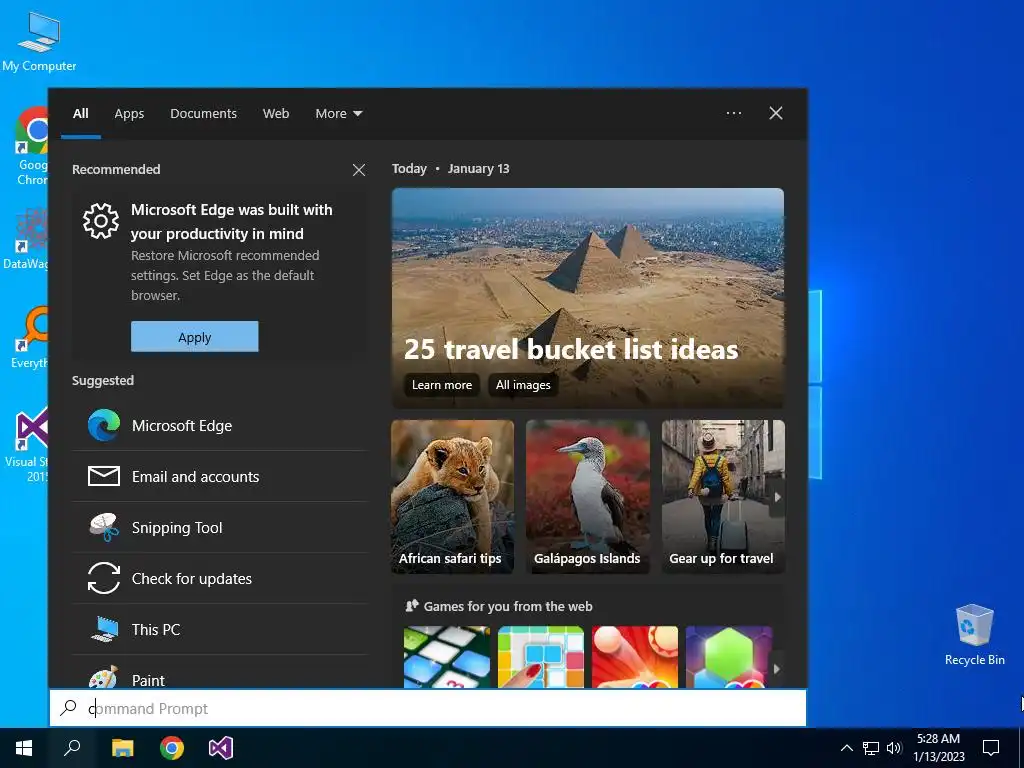The image size is (1024, 768).
Task: Open the red ball game thumbnail
Action: pos(635,657)
